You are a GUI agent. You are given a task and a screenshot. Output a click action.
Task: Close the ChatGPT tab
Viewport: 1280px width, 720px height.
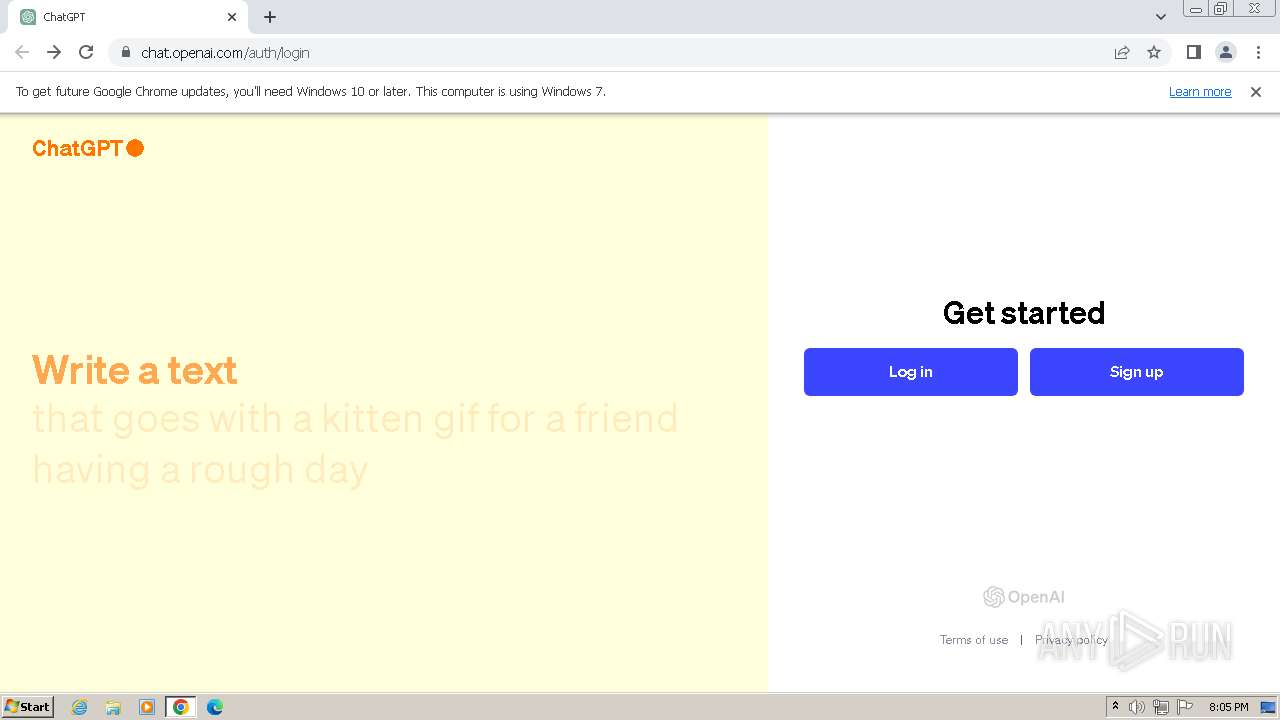click(232, 17)
